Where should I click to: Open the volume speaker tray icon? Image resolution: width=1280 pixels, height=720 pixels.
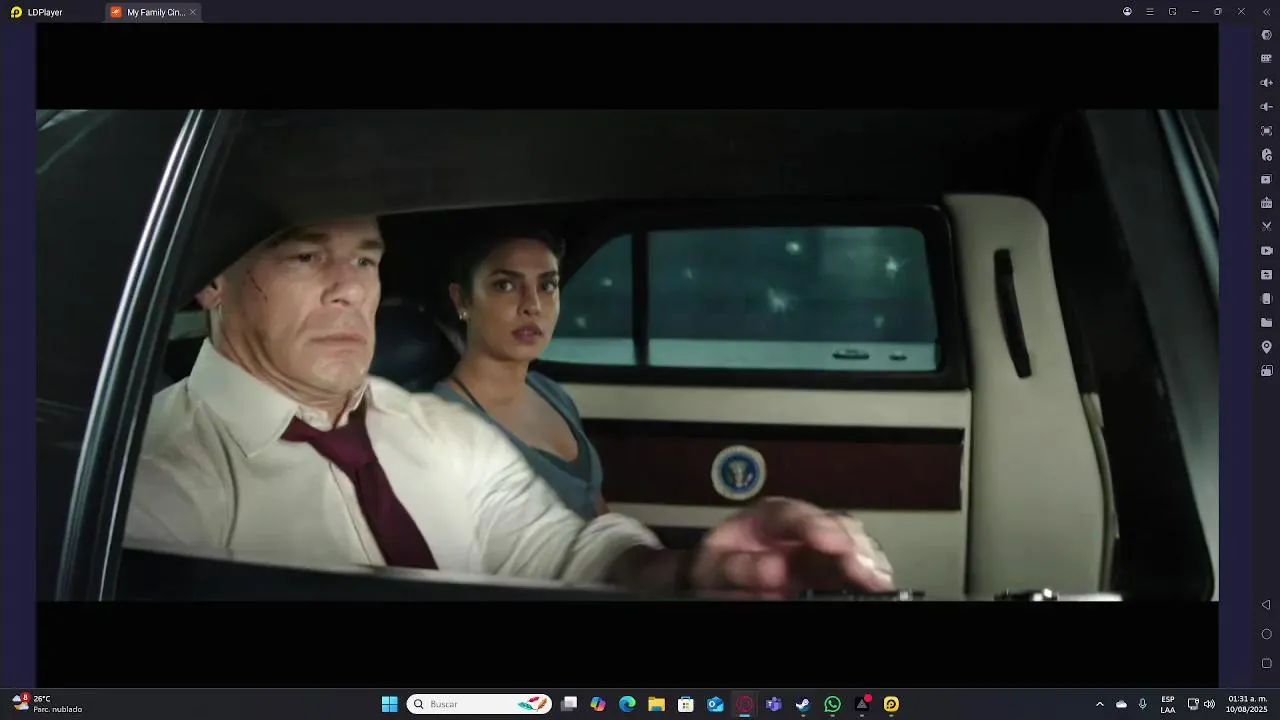pyautogui.click(x=1209, y=704)
